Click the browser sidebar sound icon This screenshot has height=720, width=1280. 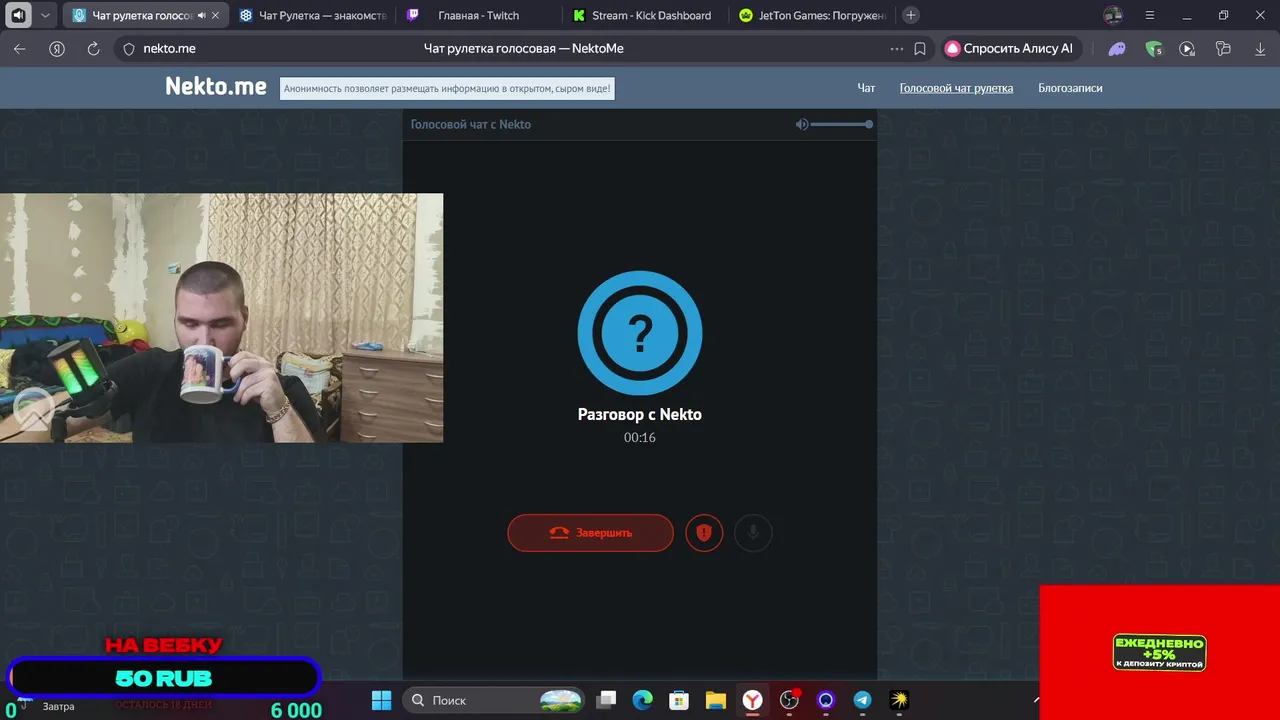click(x=18, y=15)
